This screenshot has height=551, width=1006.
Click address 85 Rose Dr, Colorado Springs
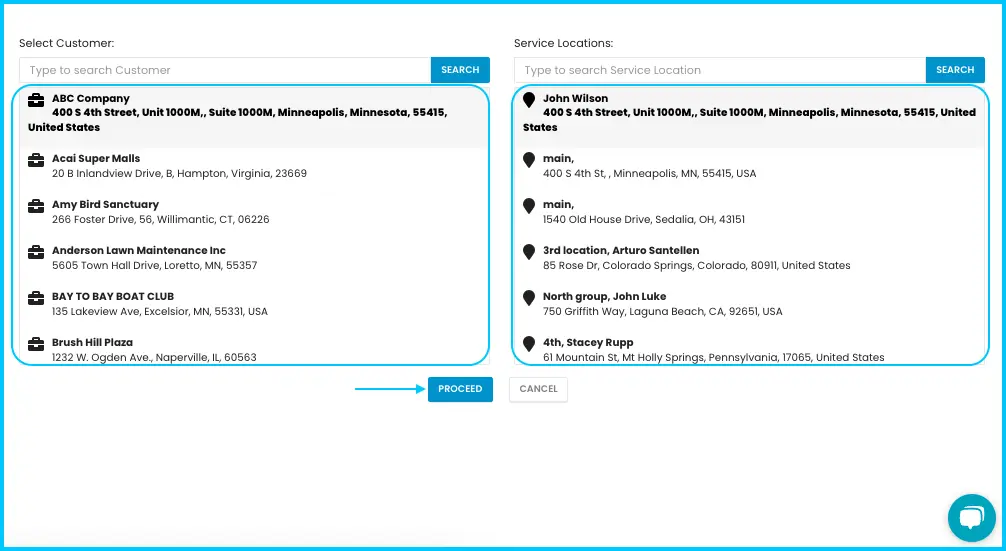(x=697, y=266)
